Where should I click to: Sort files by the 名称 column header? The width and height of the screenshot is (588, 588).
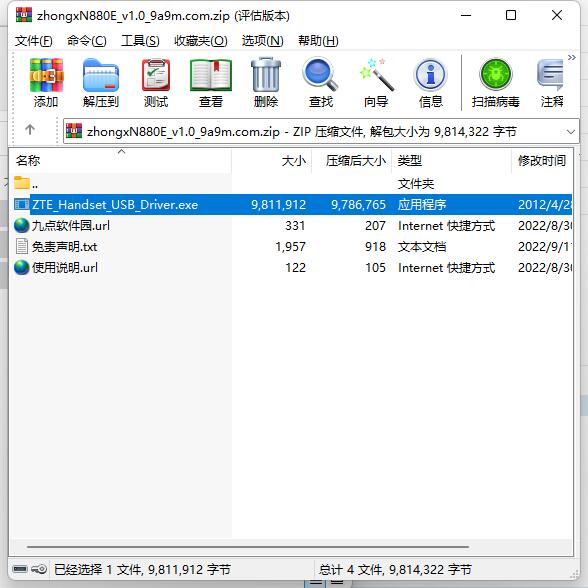click(120, 160)
